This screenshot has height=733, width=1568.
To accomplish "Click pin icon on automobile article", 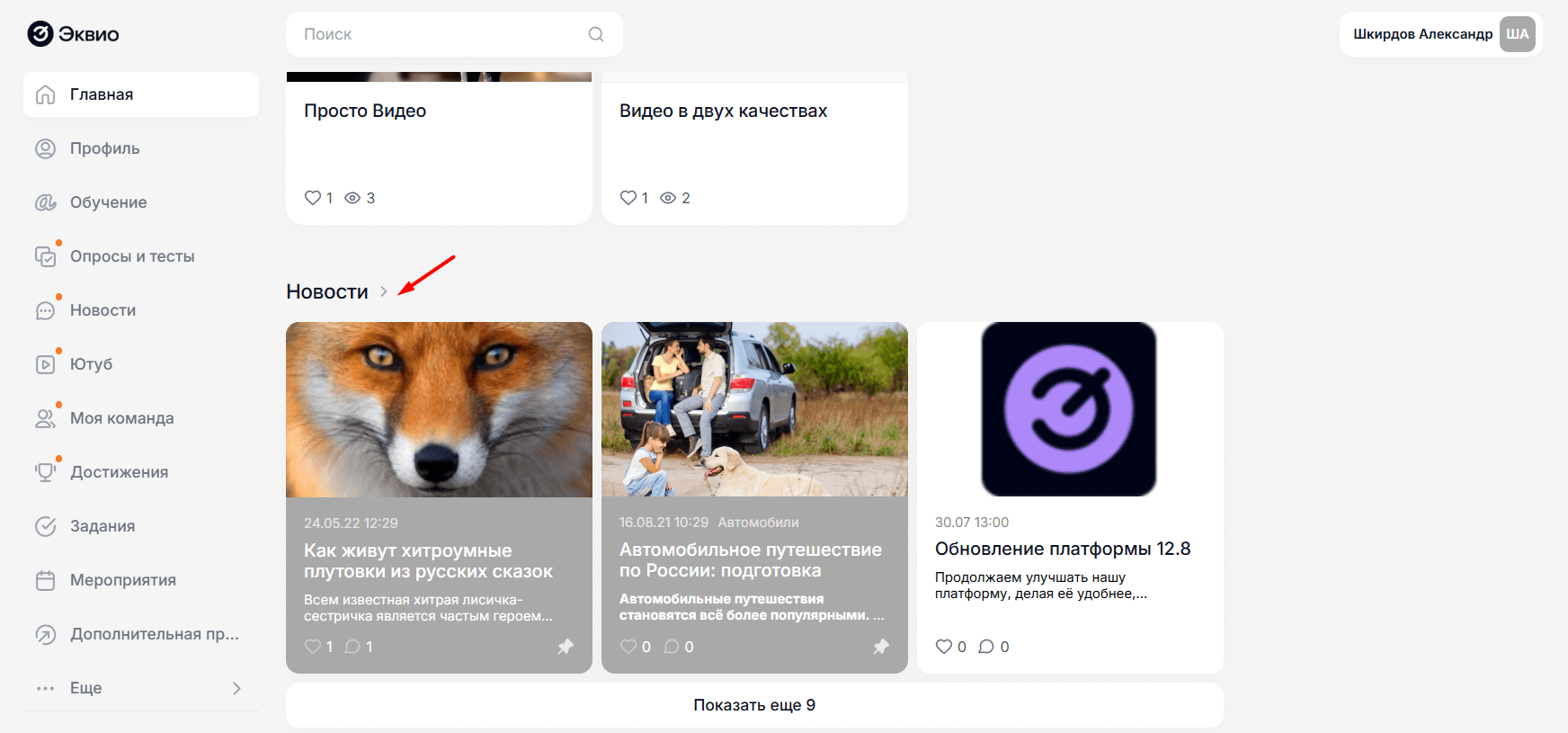I will [x=881, y=647].
